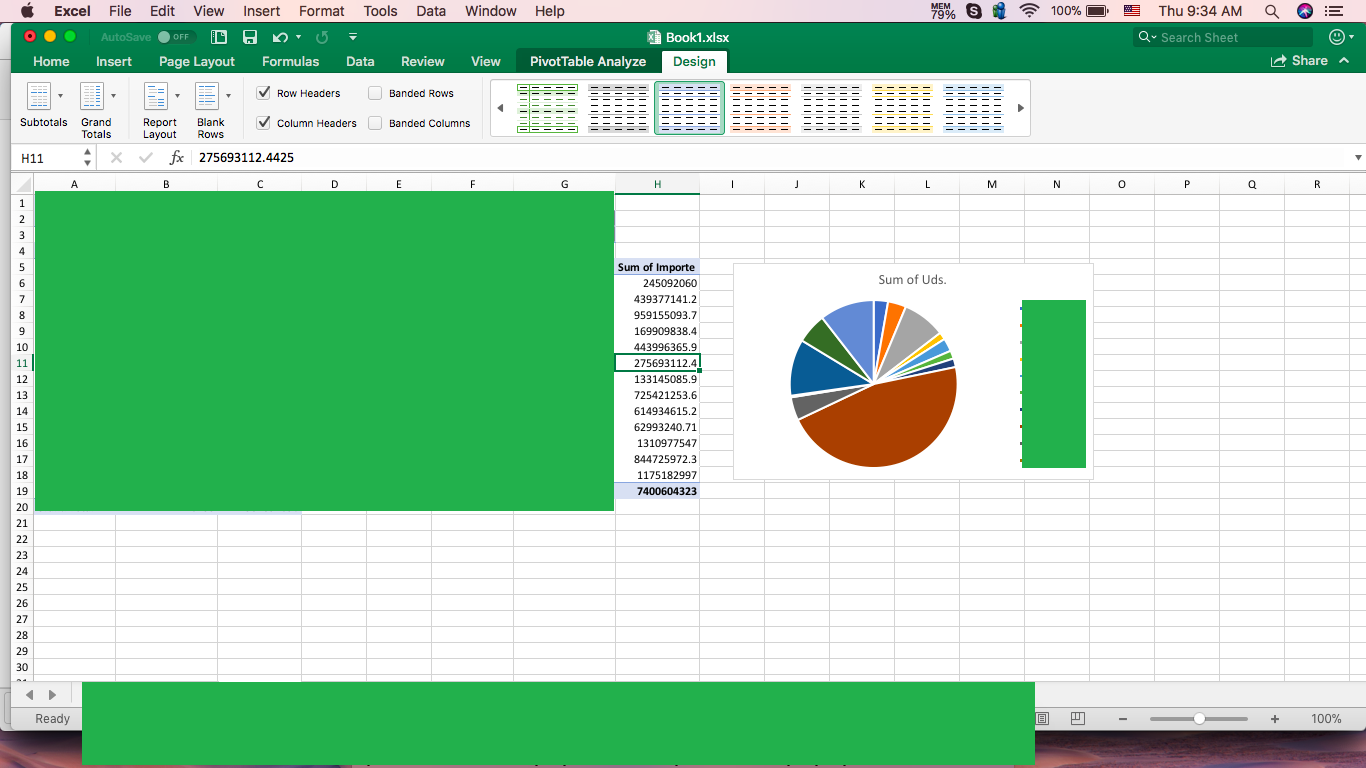Viewport: 1366px width, 768px height.
Task: Click the Wi-Fi status icon
Action: tap(1029, 11)
